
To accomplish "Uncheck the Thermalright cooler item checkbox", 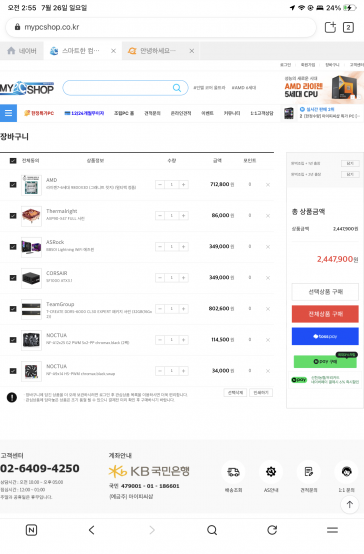I will 13,216.
